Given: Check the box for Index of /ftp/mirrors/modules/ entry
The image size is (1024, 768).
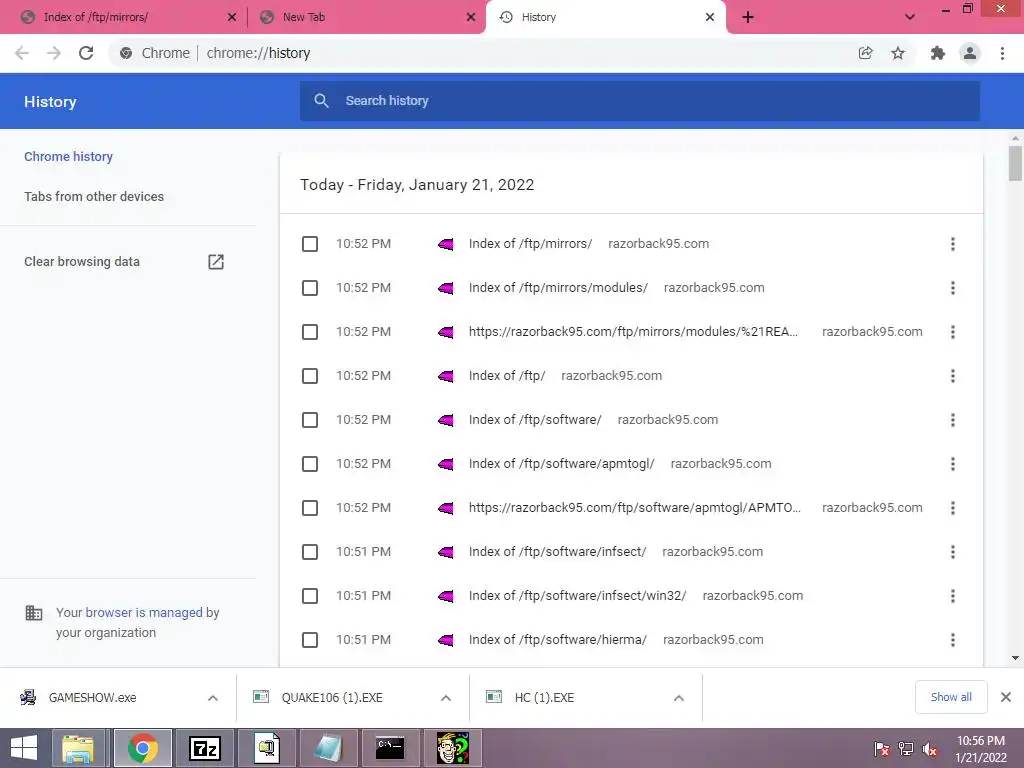Looking at the screenshot, I should pyautogui.click(x=310, y=288).
